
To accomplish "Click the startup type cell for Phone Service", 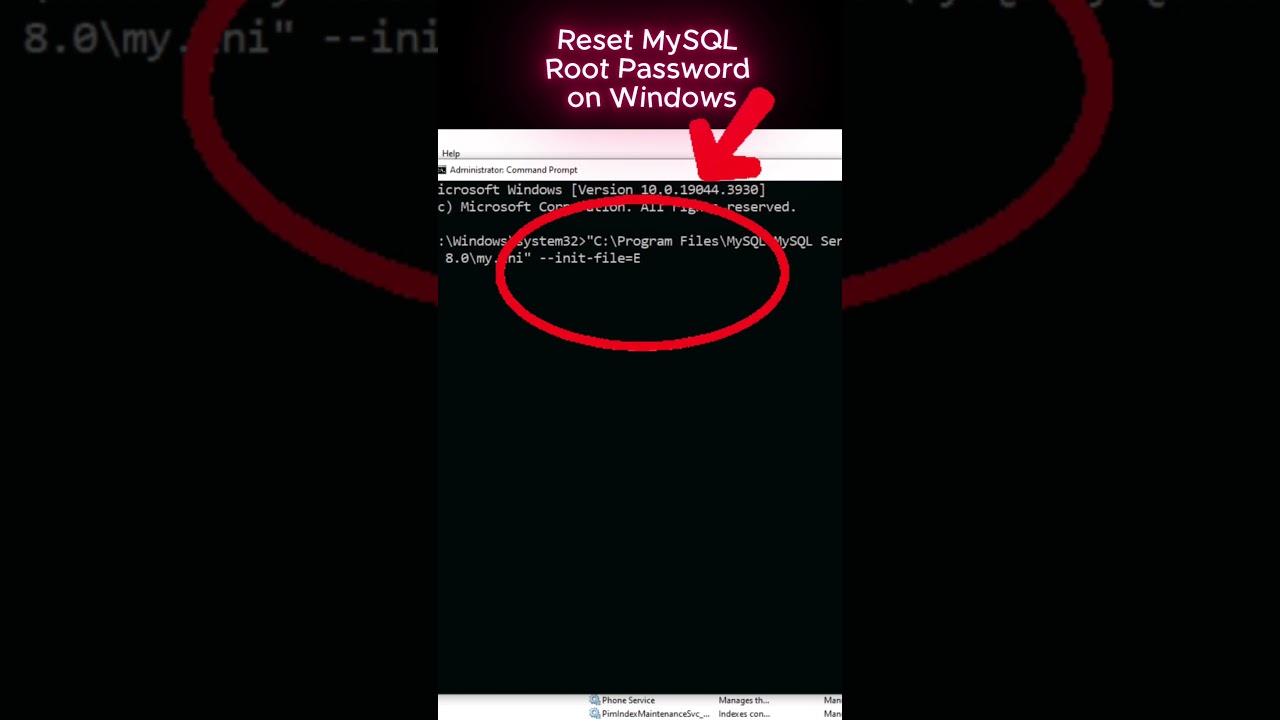I will pyautogui.click(x=832, y=701).
